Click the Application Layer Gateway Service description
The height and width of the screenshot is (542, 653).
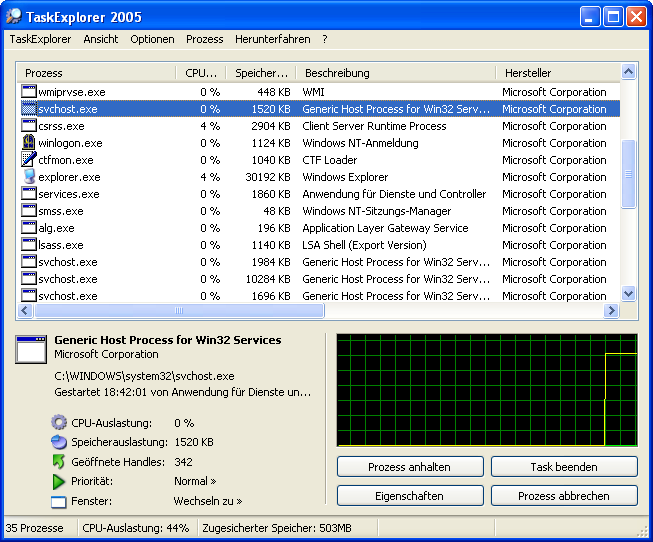(x=385, y=228)
